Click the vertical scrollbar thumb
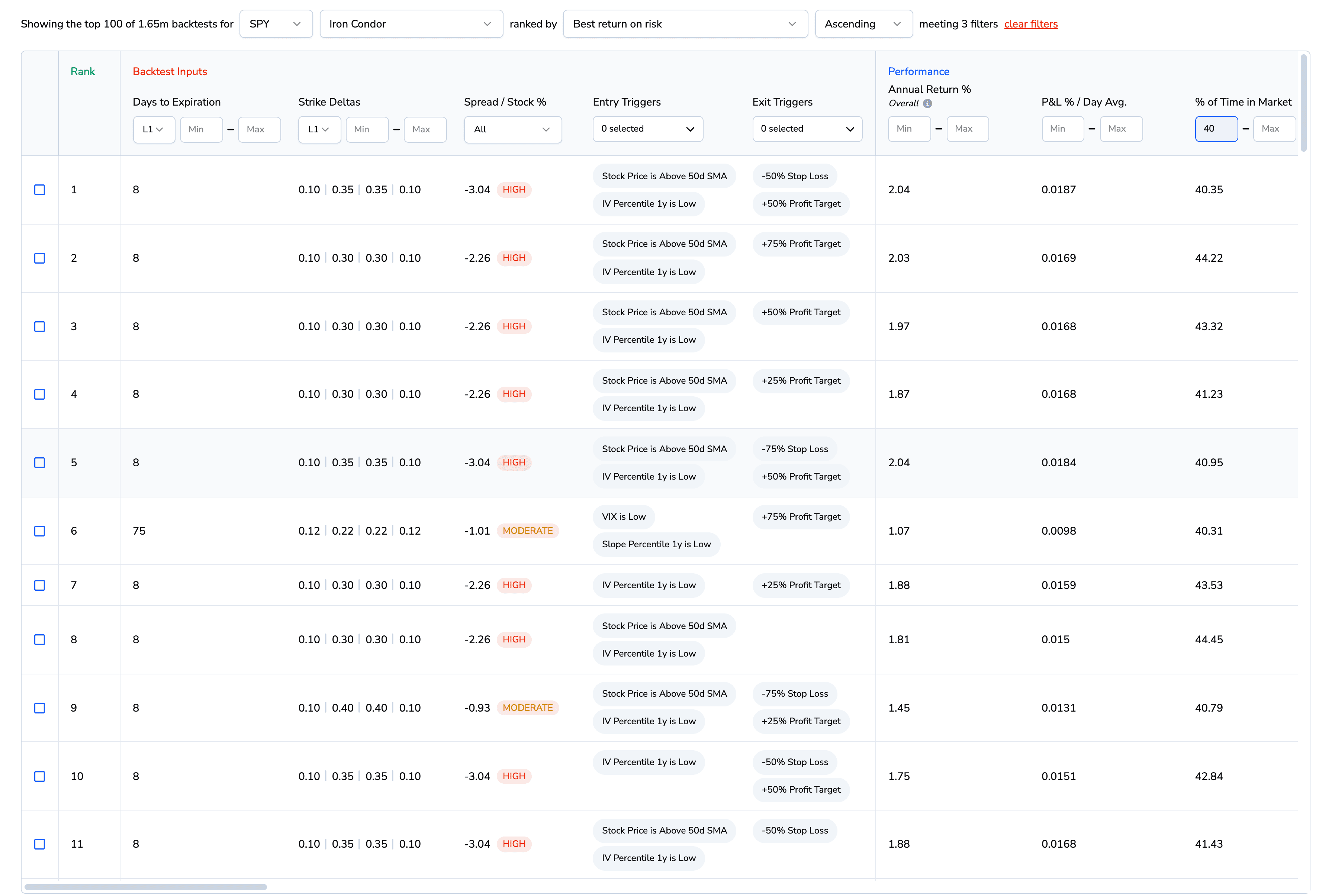This screenshot has height=896, width=1335. point(1303,103)
